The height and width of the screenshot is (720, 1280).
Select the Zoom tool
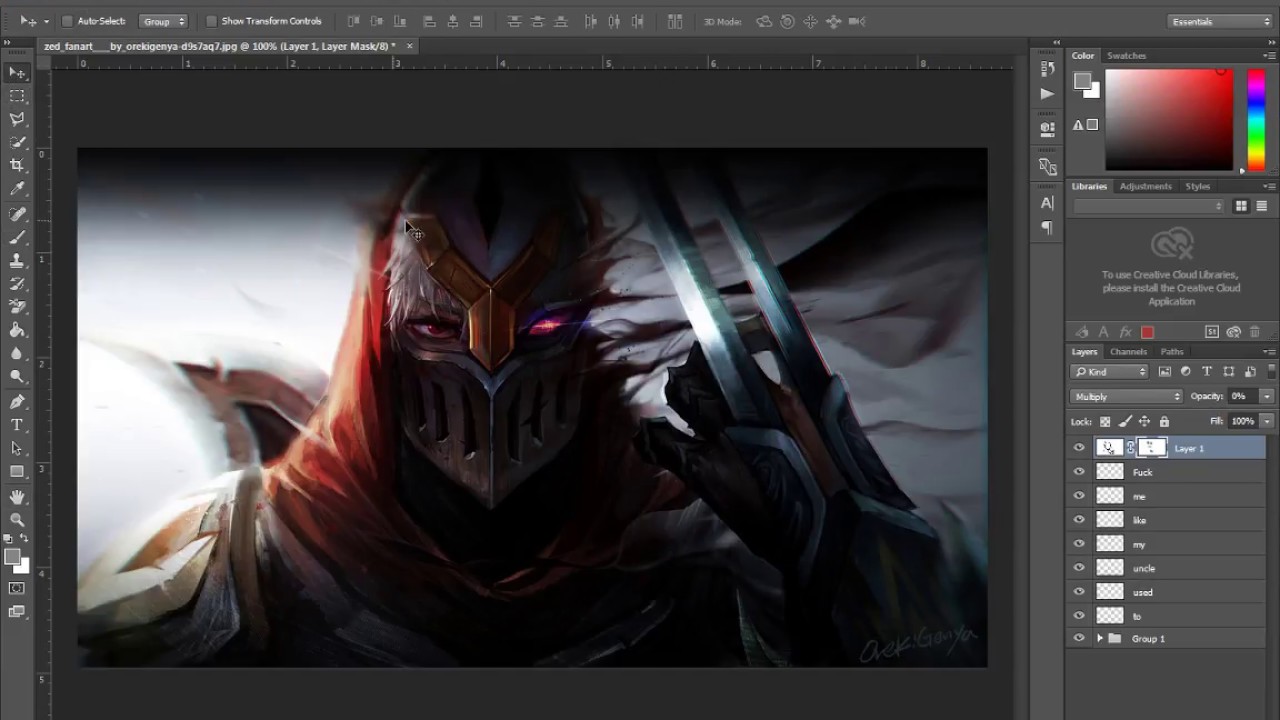[17, 519]
